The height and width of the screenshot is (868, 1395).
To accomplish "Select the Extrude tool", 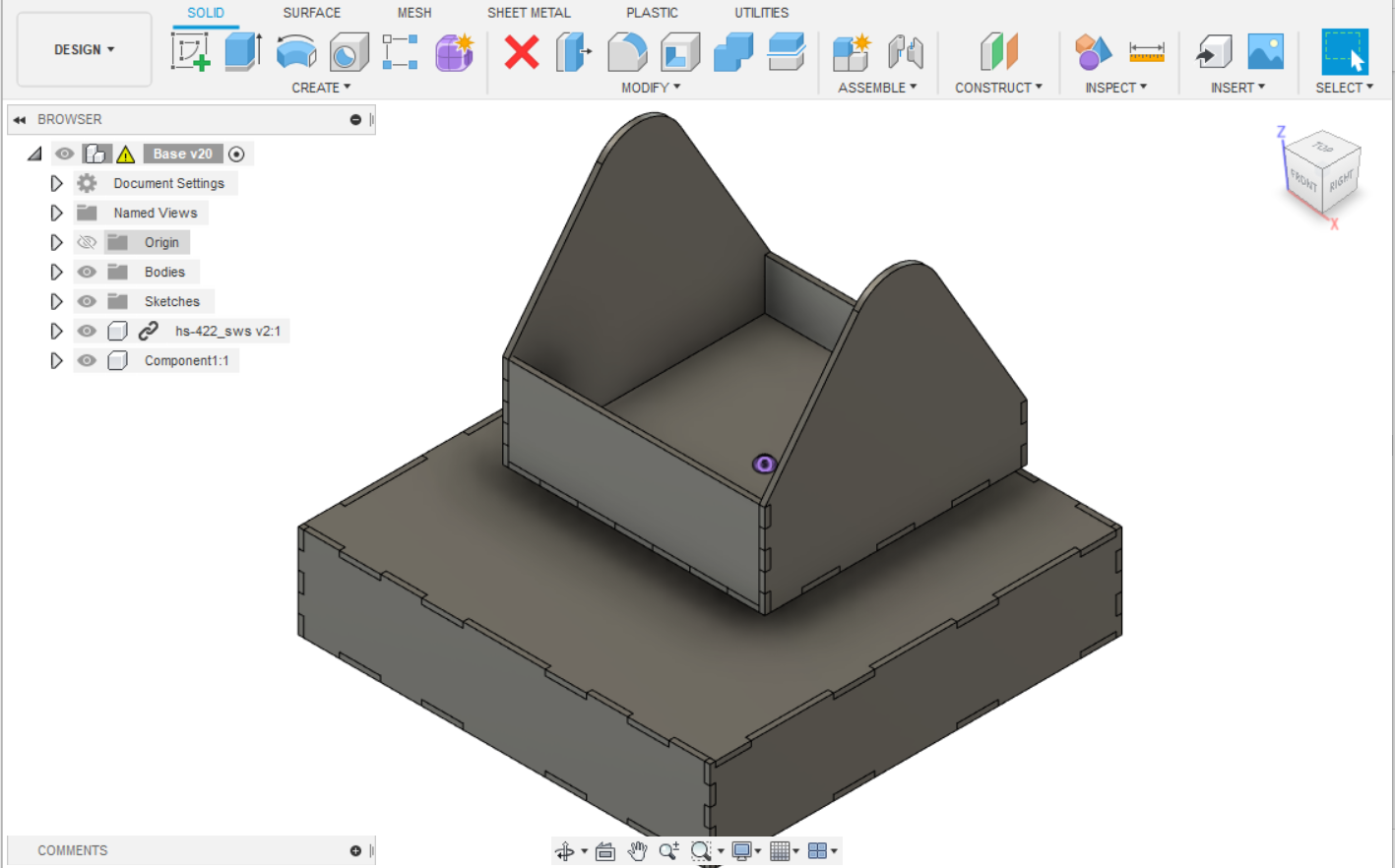I will point(242,51).
